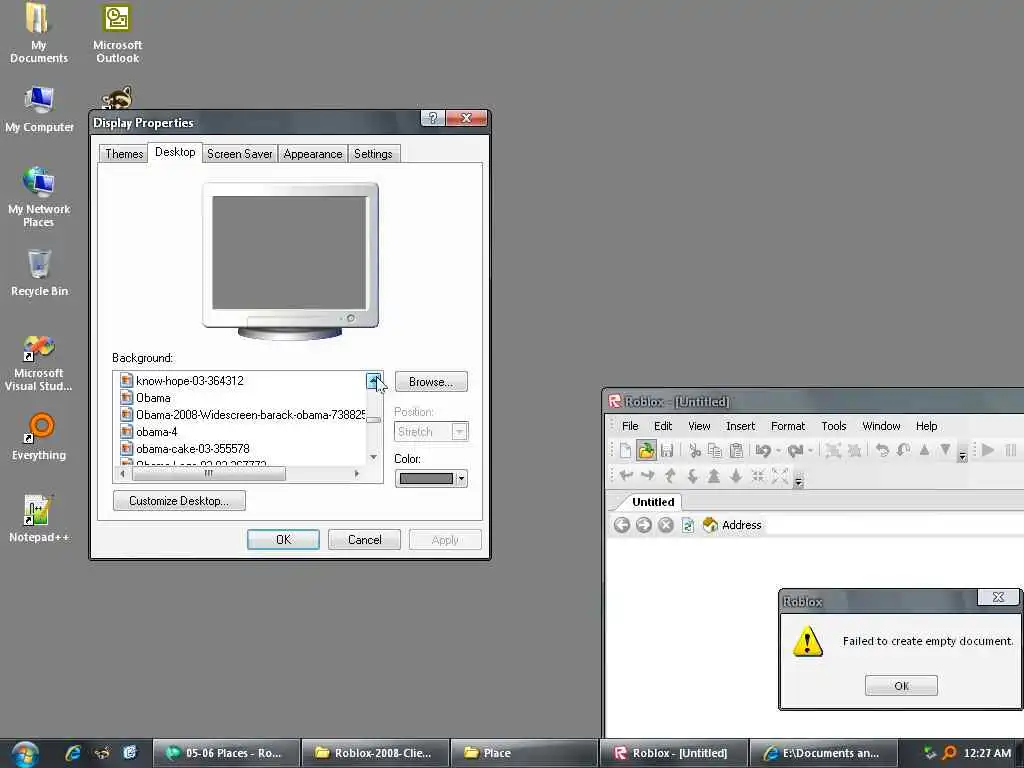Click the Customize Desktop... button
The height and width of the screenshot is (768, 1024).
[179, 501]
